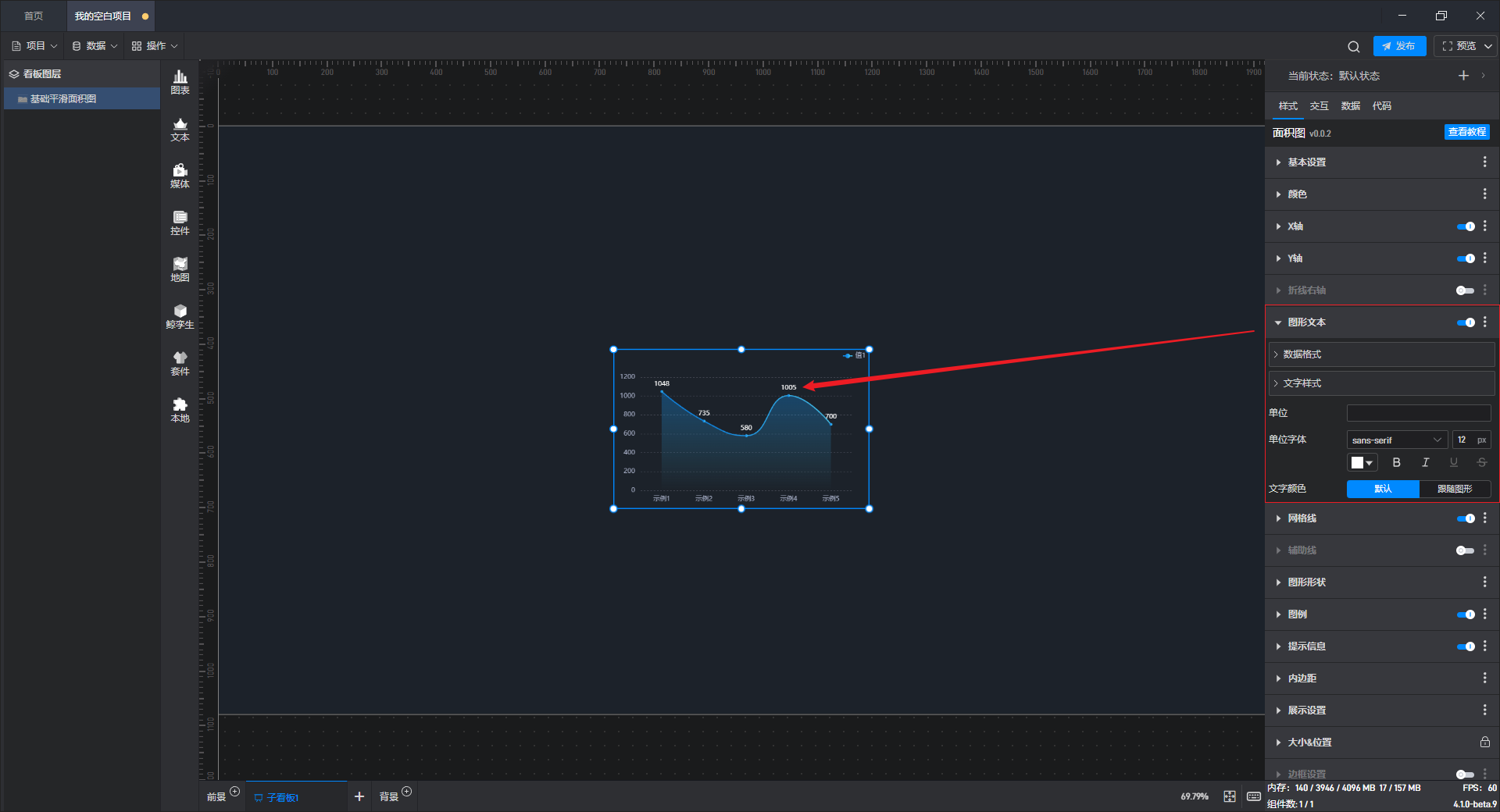Screen dimensions: 1500x812
Task: Open the 项目 menu
Action: 34,46
